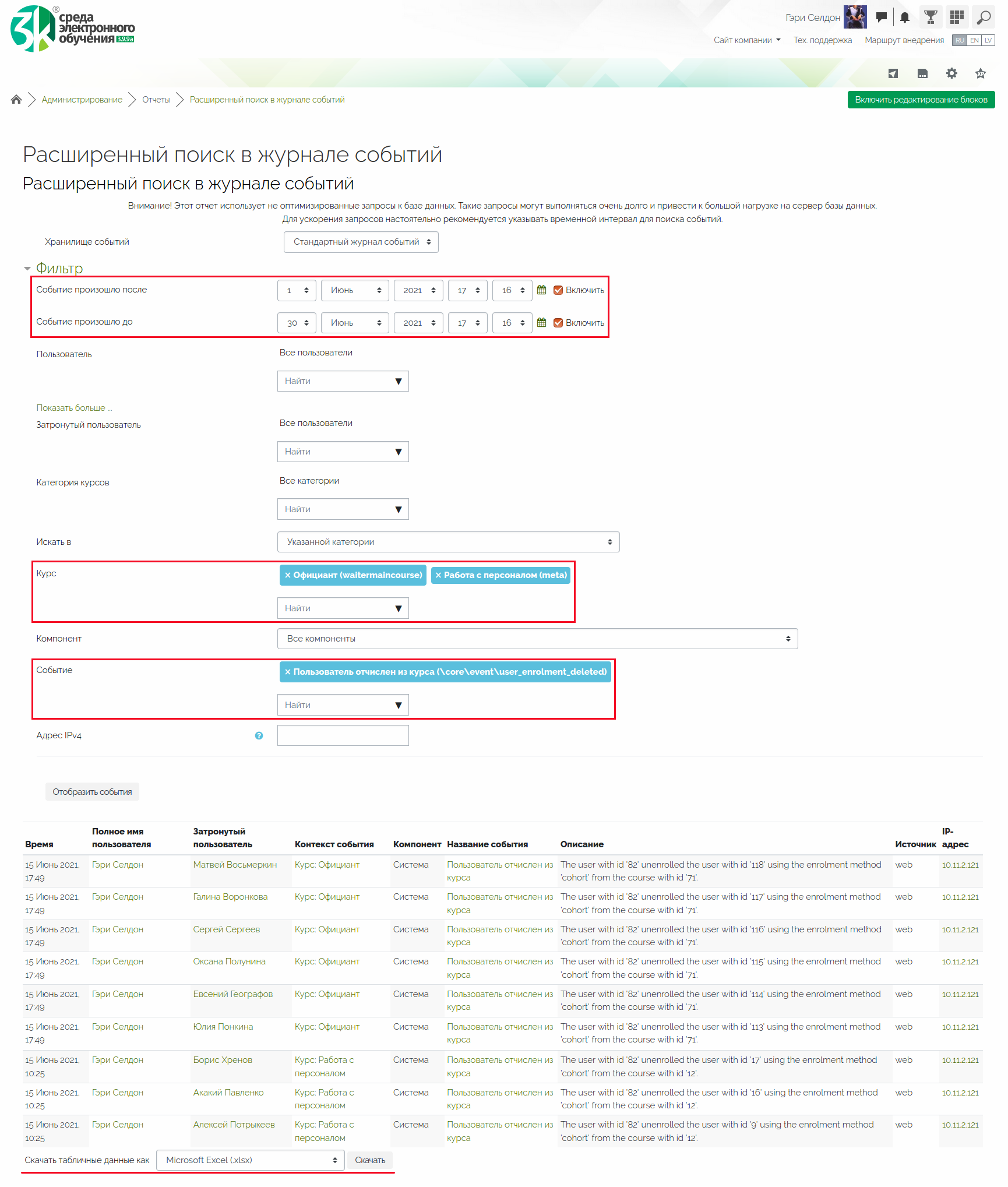The width and height of the screenshot is (1008, 1187).
Task: Open the messages speech bubble icon
Action: pyautogui.click(x=882, y=17)
